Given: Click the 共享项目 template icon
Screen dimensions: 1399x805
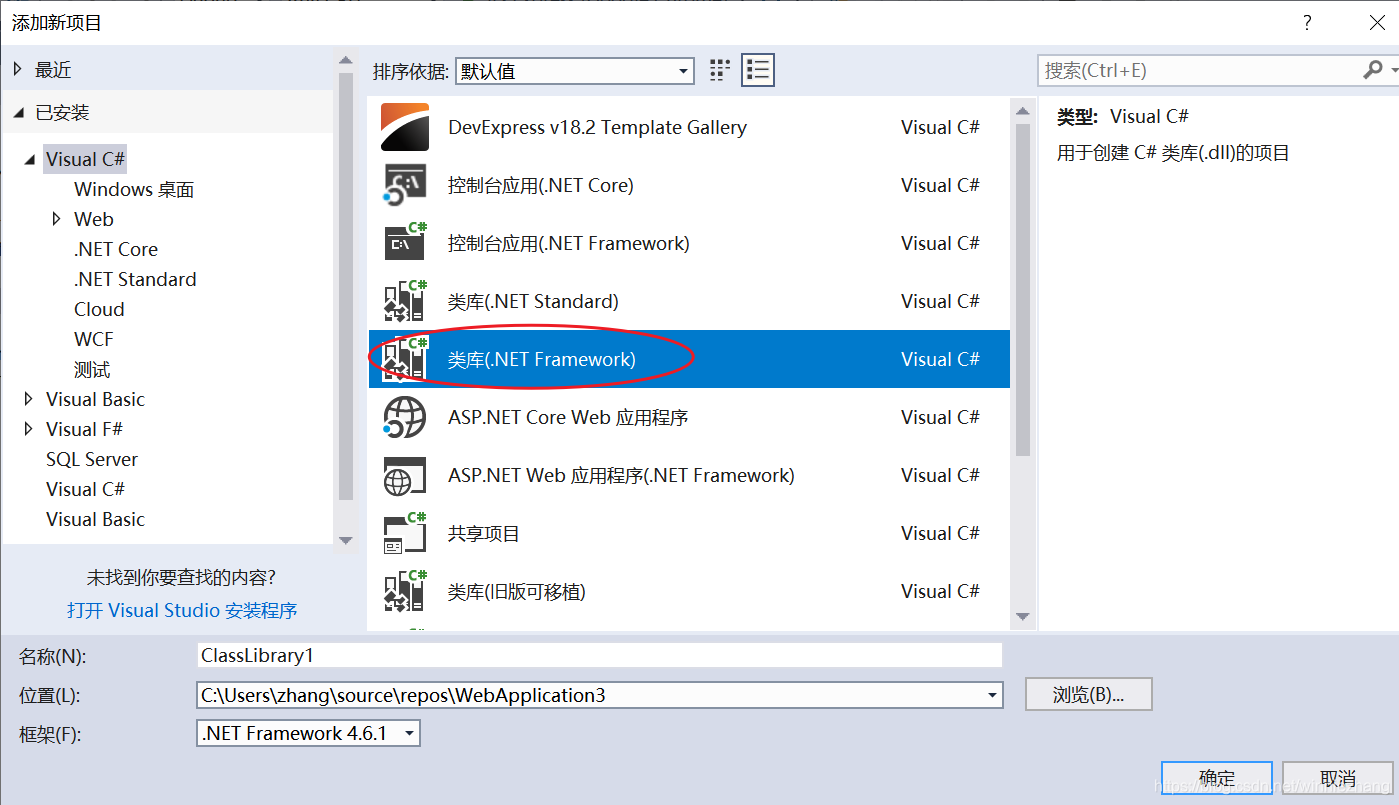Looking at the screenshot, I should pos(405,533).
